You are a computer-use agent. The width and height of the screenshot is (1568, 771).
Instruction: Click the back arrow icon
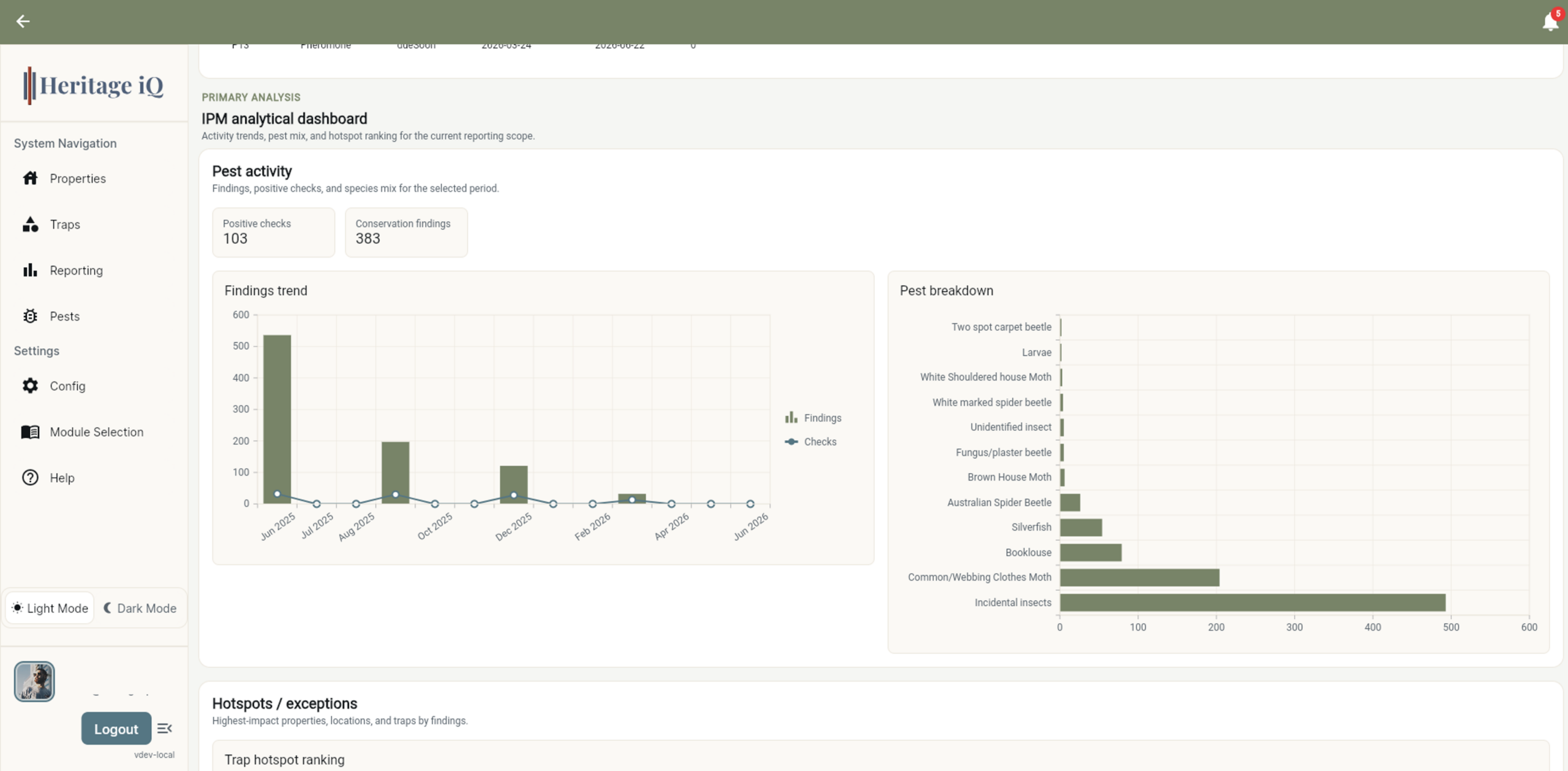23,21
